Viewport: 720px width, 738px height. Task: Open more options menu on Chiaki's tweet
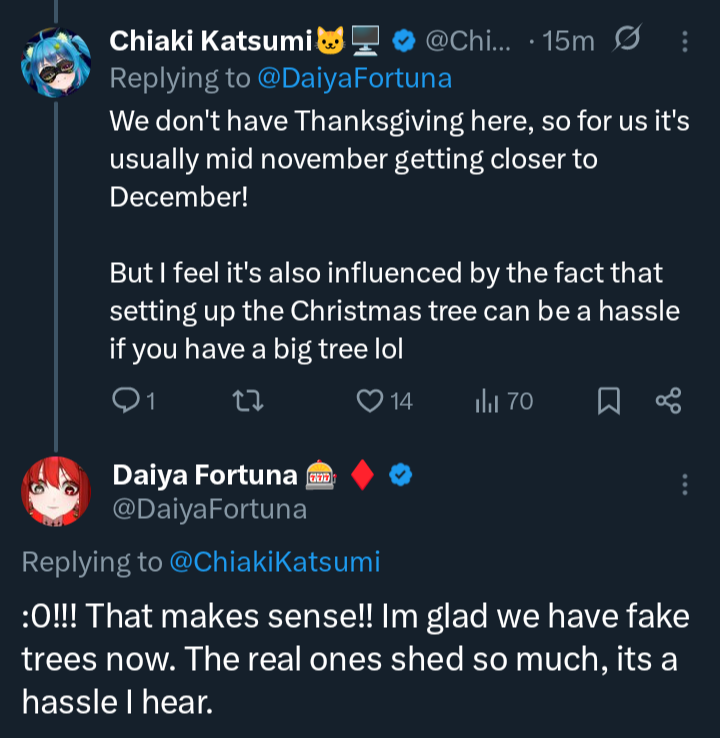pyautogui.click(x=685, y=41)
